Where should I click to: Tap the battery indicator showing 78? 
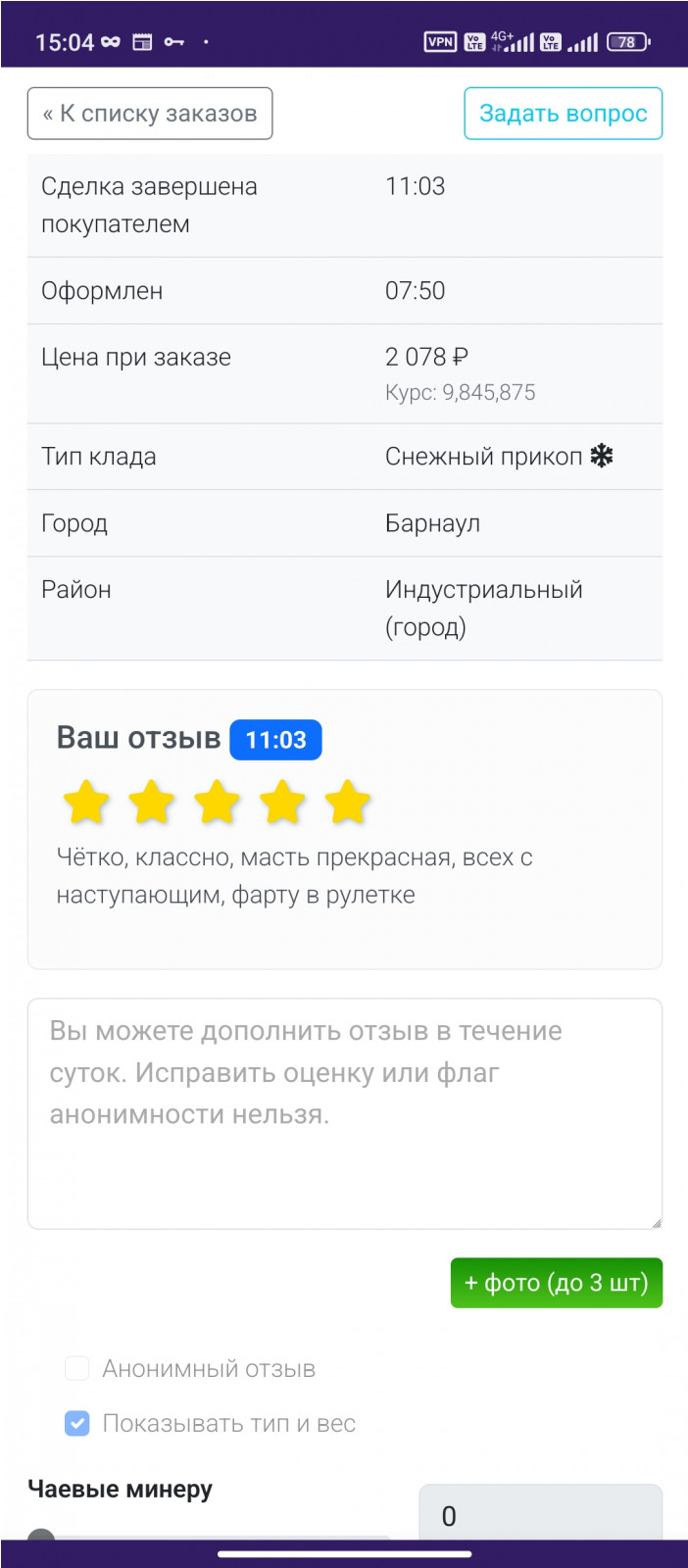click(x=627, y=41)
